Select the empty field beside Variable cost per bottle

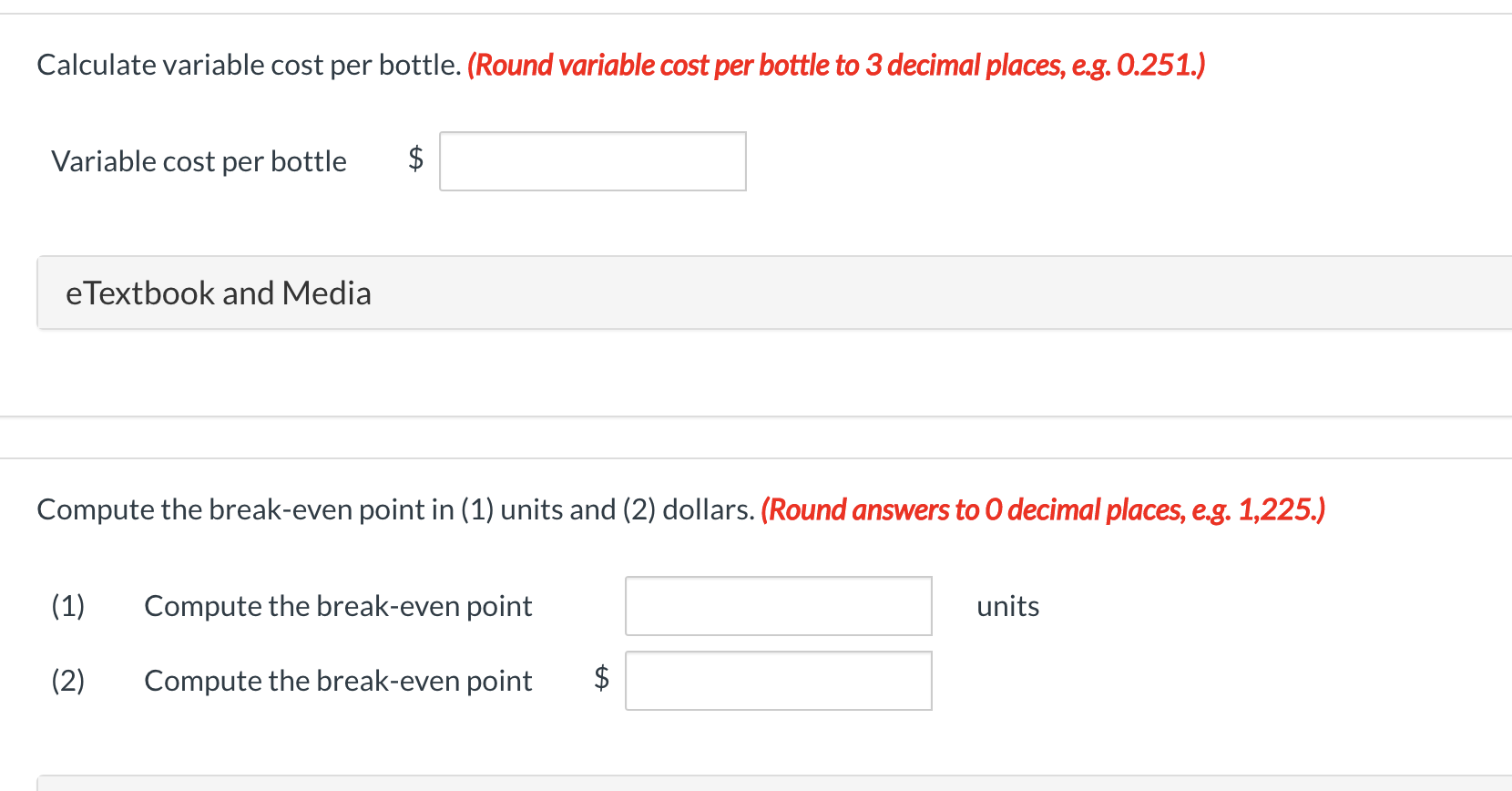pyautogui.click(x=592, y=161)
